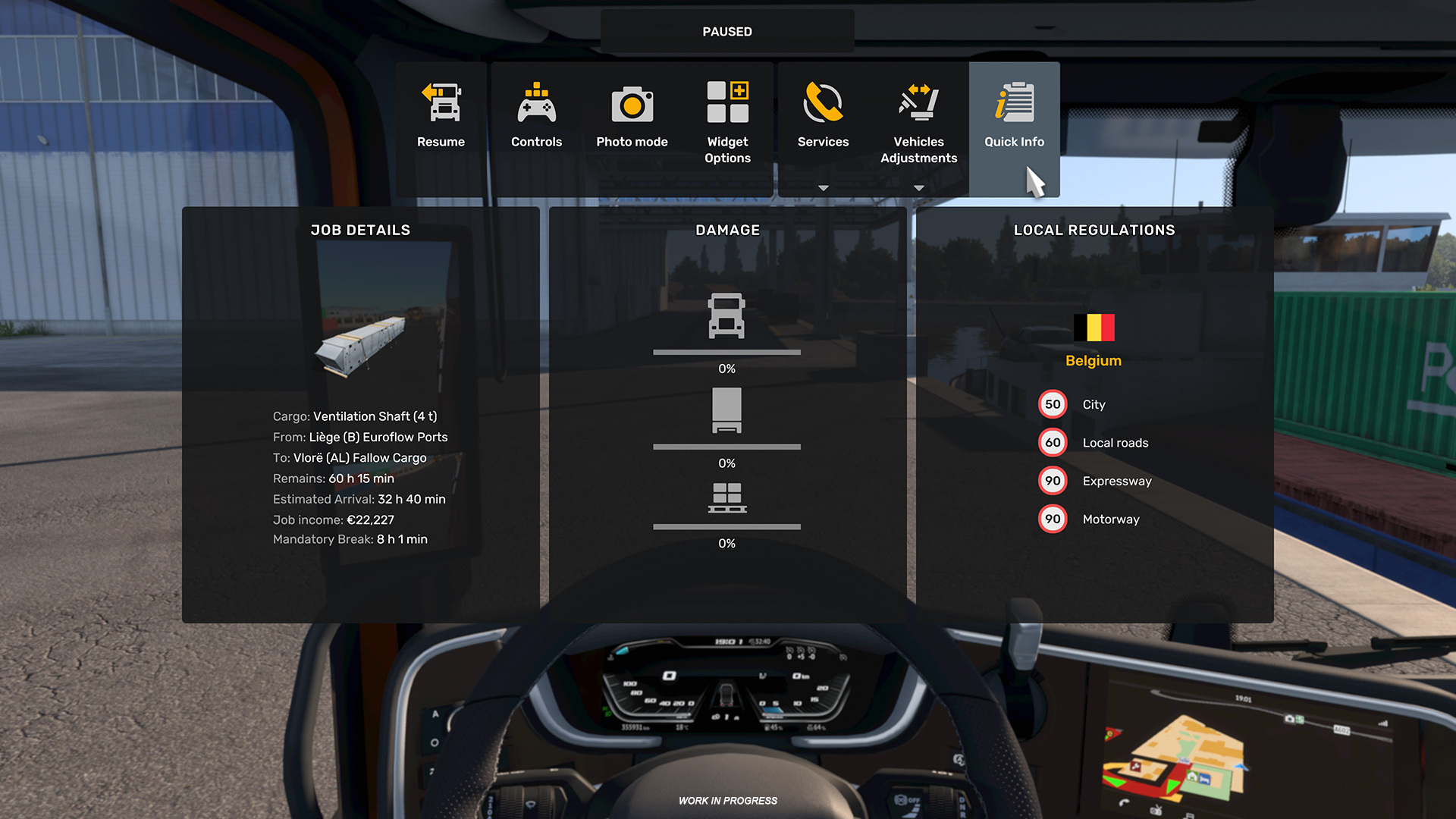Click the cargo damage progress bar
The width and height of the screenshot is (1456, 819).
[726, 526]
